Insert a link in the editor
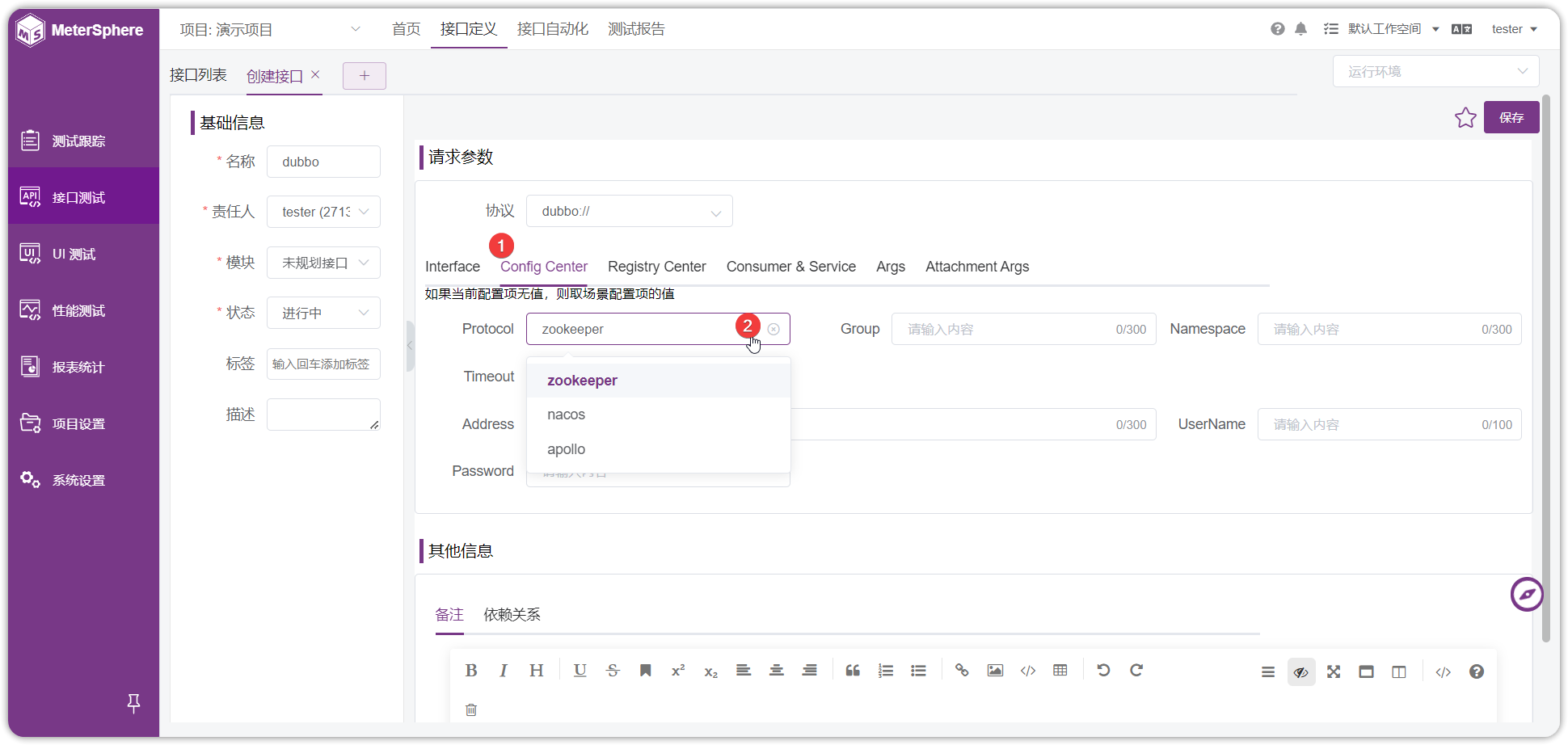The width and height of the screenshot is (1568, 745). (962, 671)
